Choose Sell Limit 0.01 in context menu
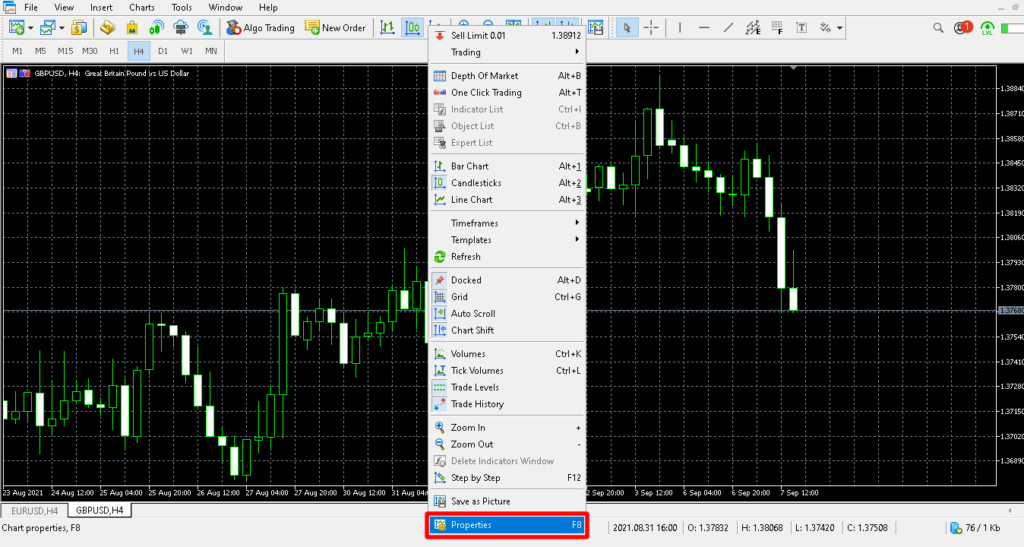The image size is (1024, 547). tap(507, 35)
